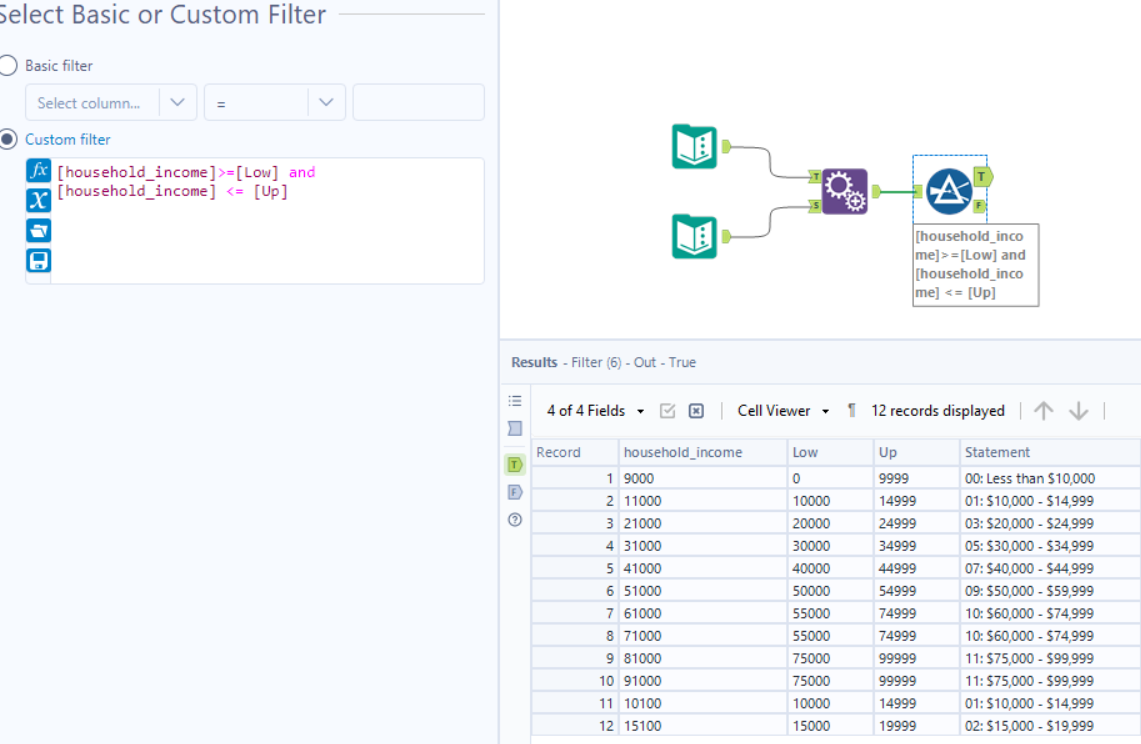Select the Basic filter radio button
The width and height of the screenshot is (1141, 744).
click(8, 66)
